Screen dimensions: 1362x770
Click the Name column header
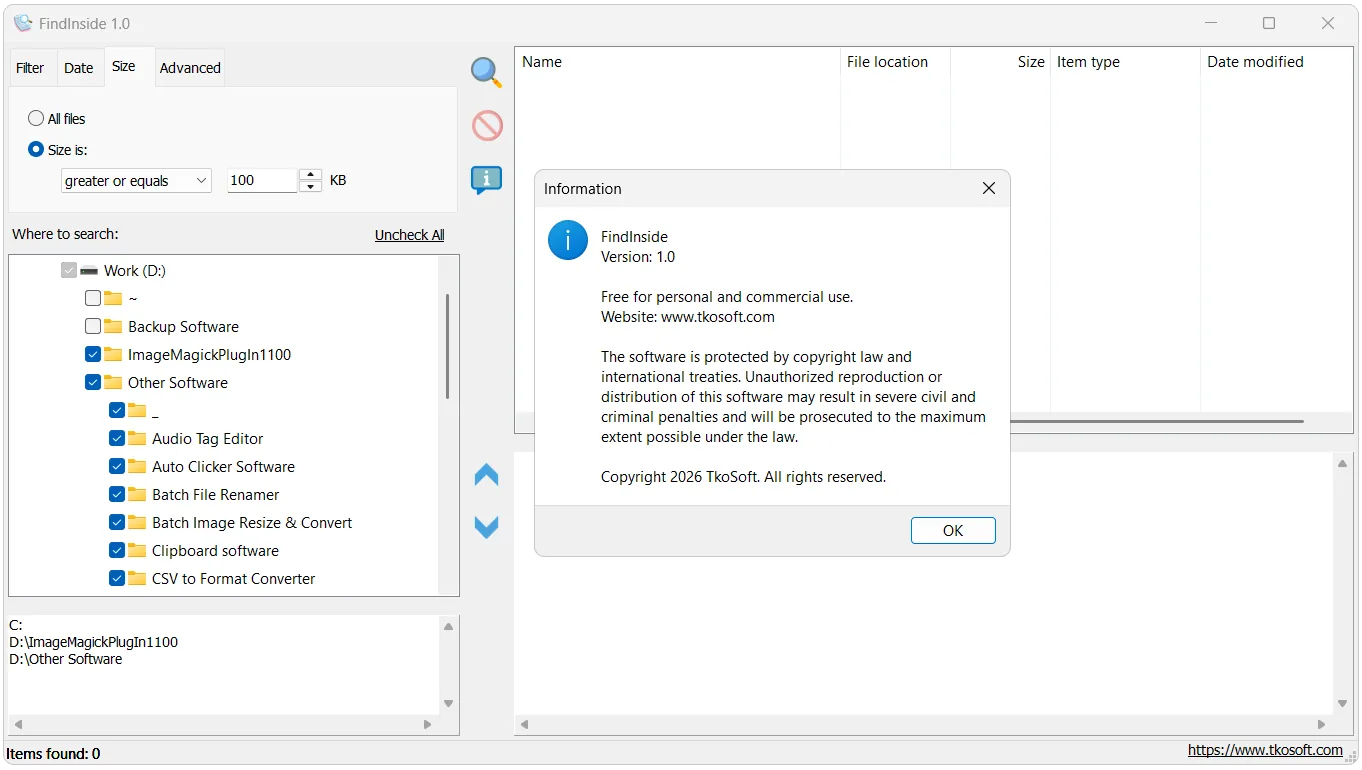[677, 62]
